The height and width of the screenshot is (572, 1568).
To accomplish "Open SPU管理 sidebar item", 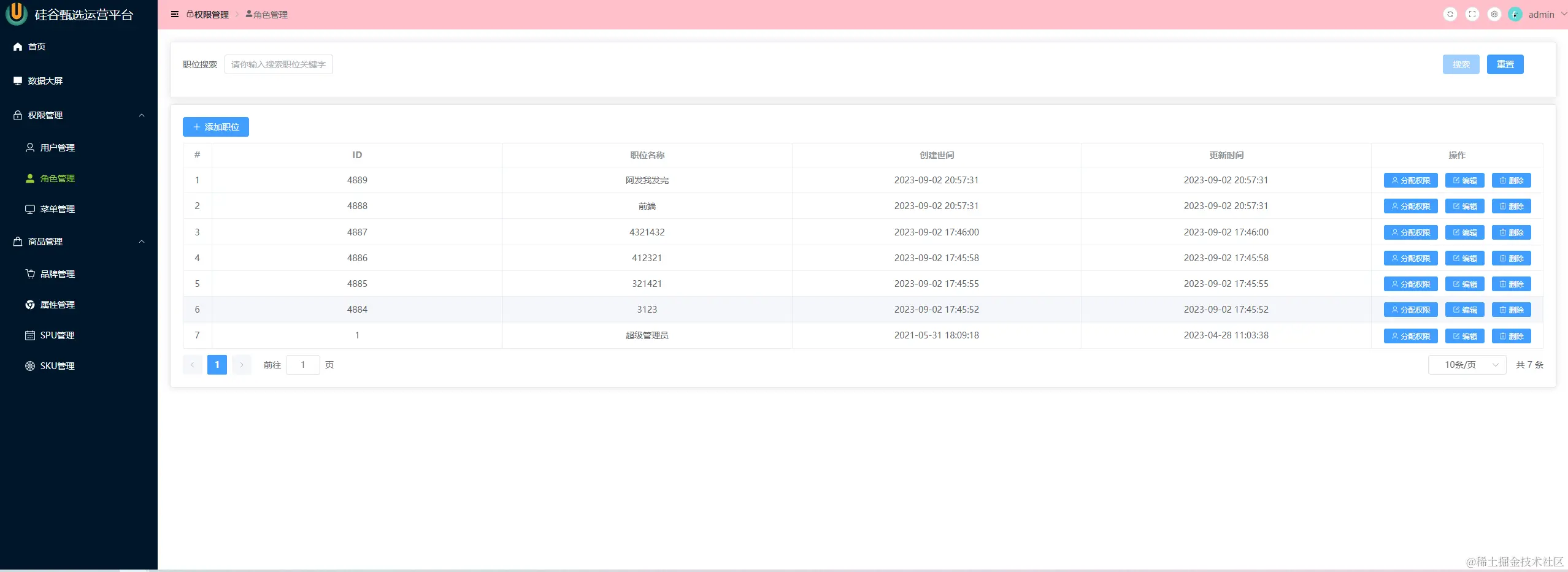I will point(79,335).
